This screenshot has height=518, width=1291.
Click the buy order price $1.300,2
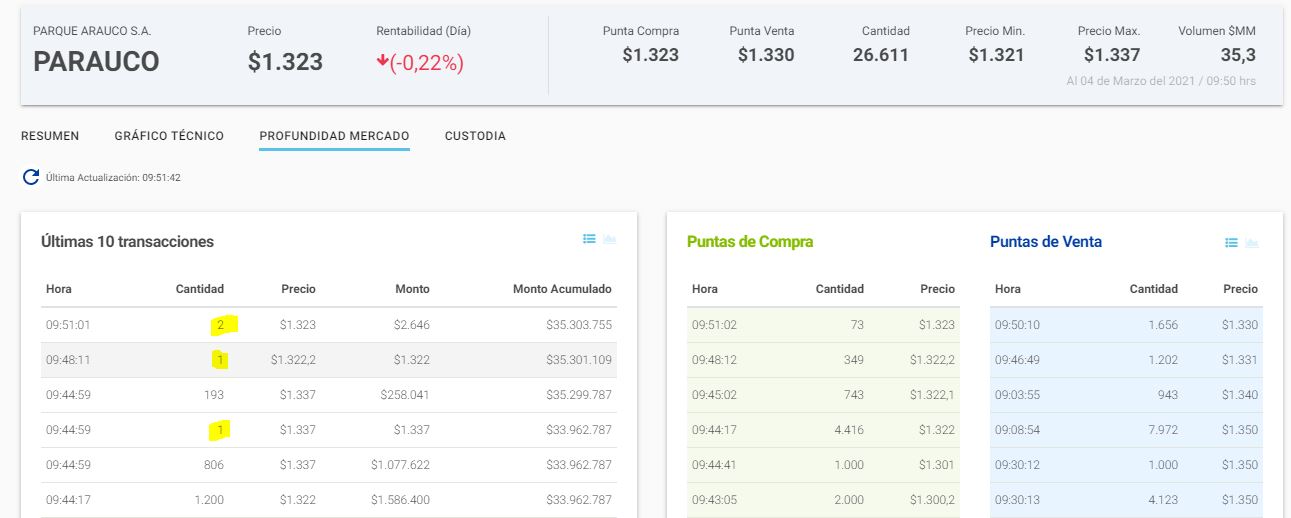[x=932, y=500]
